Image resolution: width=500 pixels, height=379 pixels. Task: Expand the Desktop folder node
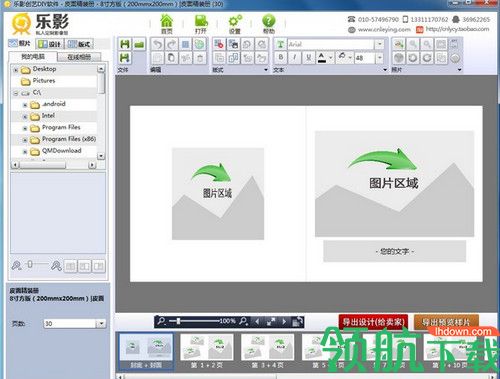pyautogui.click(x=16, y=70)
